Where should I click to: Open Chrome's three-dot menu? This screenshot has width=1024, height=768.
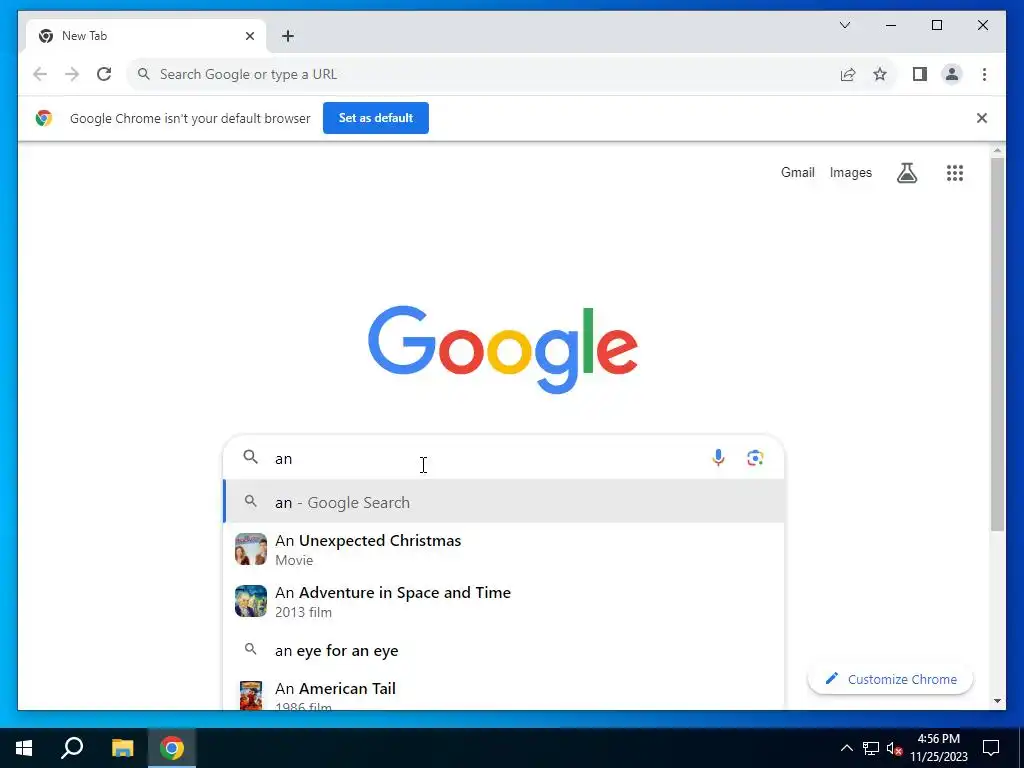click(984, 74)
